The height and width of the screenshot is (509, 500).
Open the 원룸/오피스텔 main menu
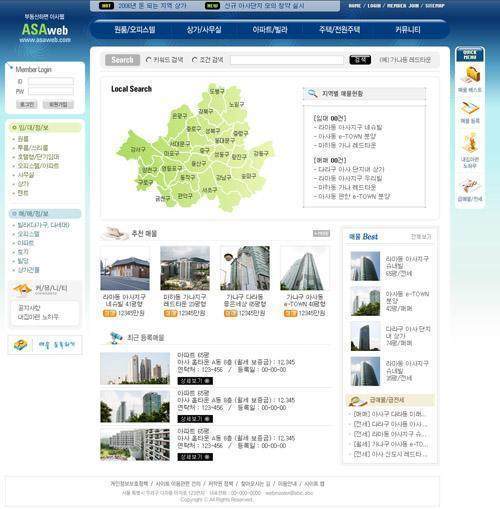[x=135, y=30]
